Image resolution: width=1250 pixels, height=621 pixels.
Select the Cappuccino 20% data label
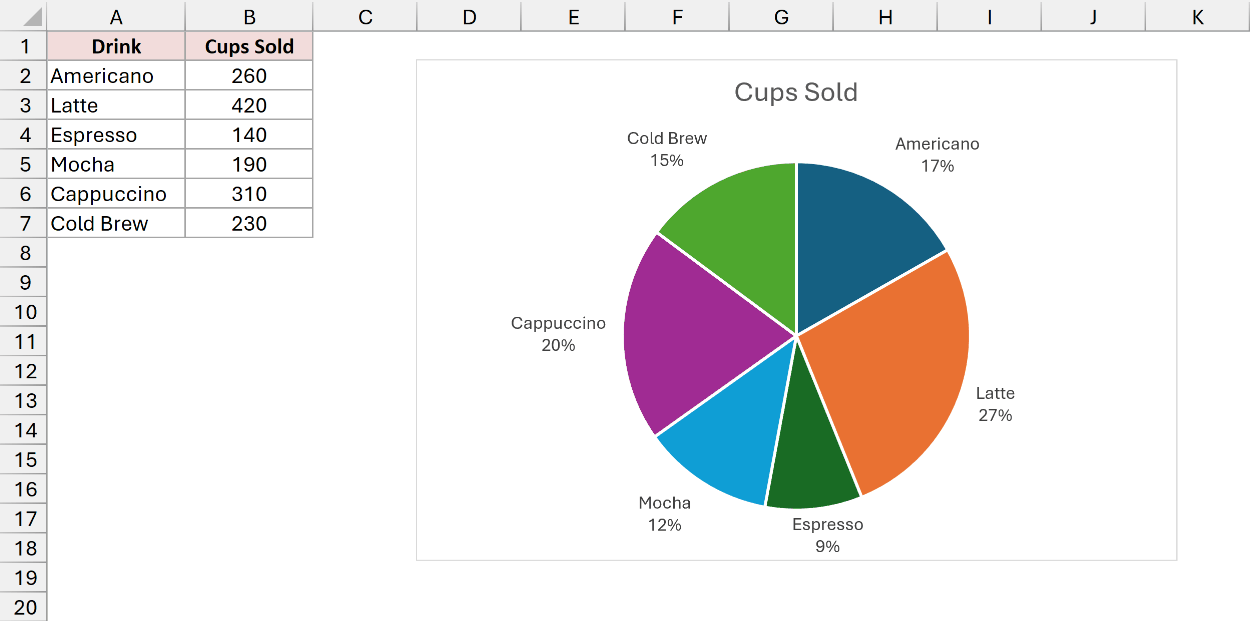[x=558, y=334]
